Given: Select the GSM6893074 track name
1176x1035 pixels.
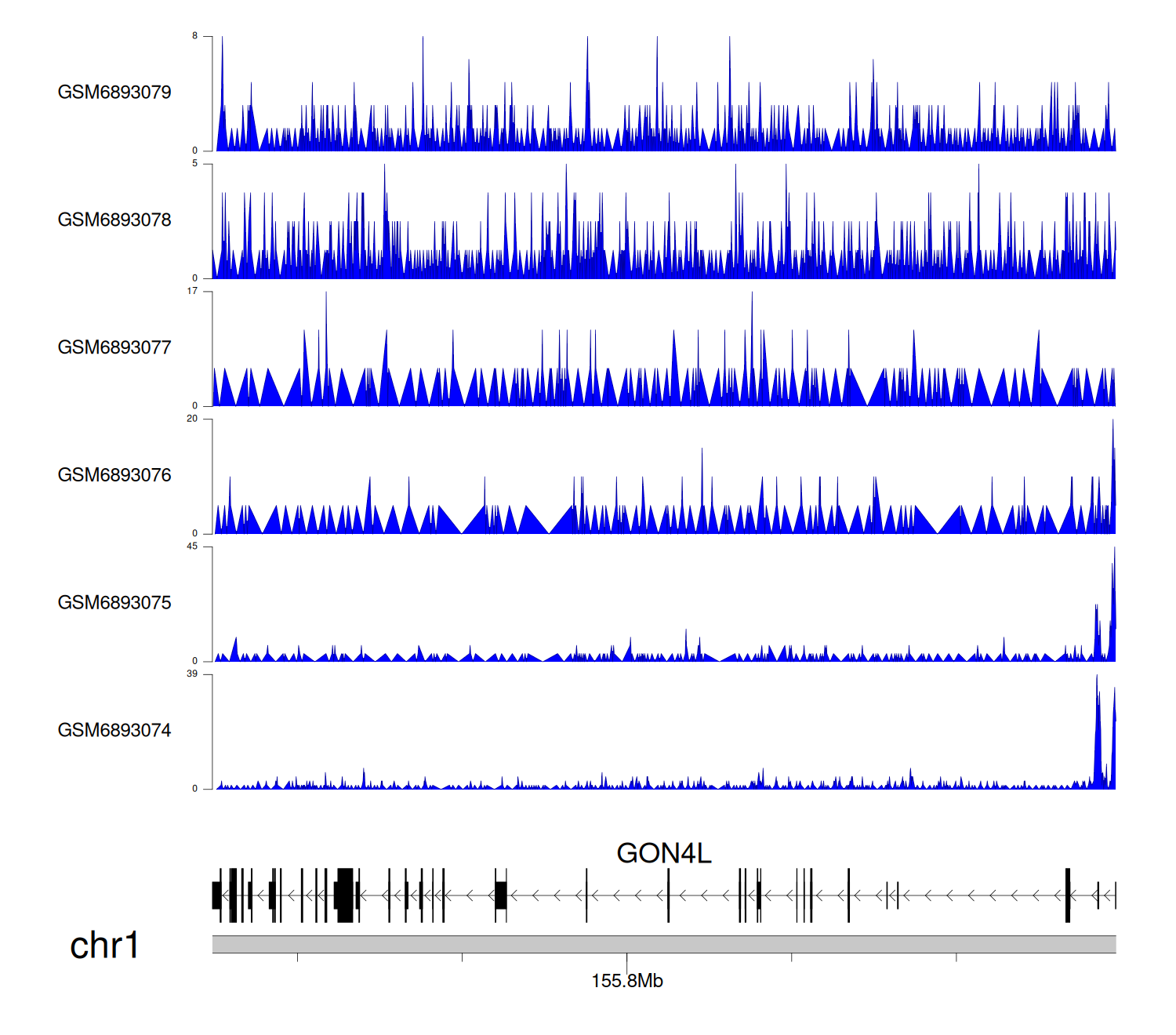Looking at the screenshot, I should click(x=114, y=731).
